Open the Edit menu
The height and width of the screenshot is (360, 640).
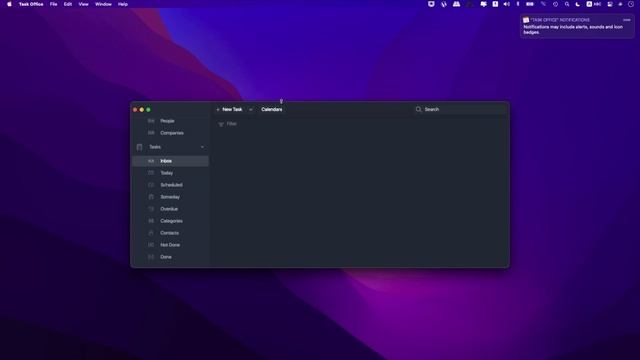tap(68, 4)
